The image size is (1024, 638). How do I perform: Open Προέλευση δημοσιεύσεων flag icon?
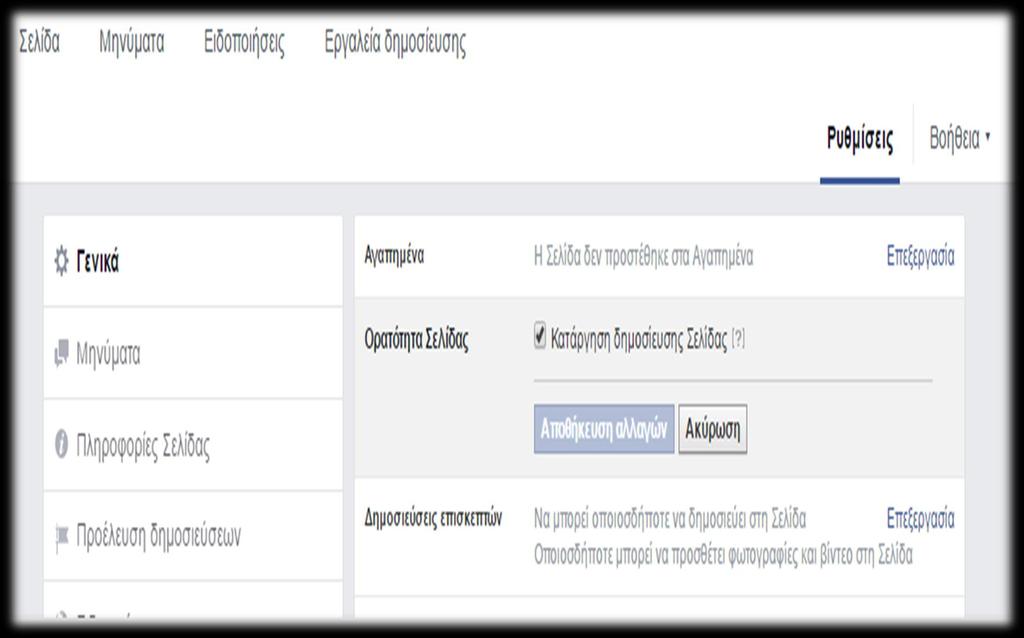[62, 537]
